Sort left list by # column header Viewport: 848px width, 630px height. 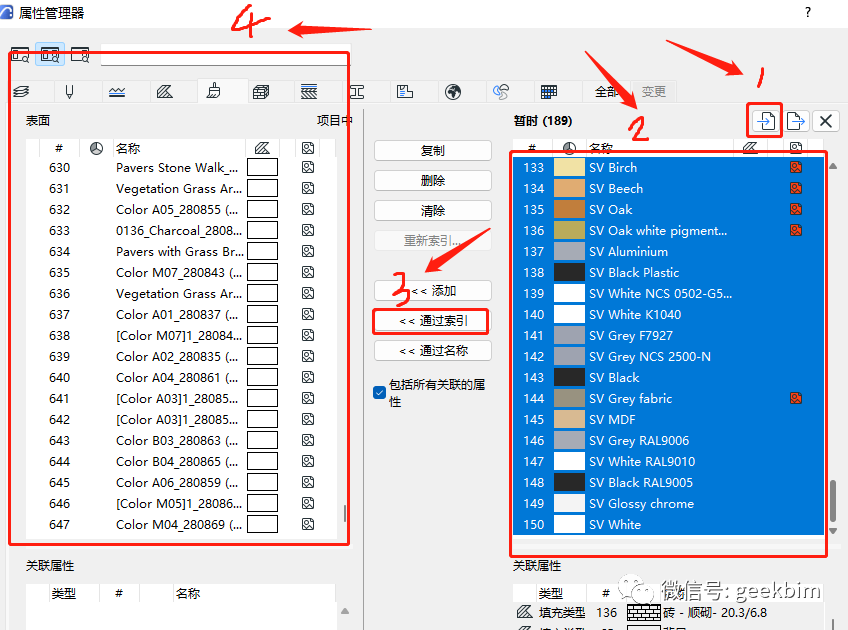pyautogui.click(x=59, y=148)
